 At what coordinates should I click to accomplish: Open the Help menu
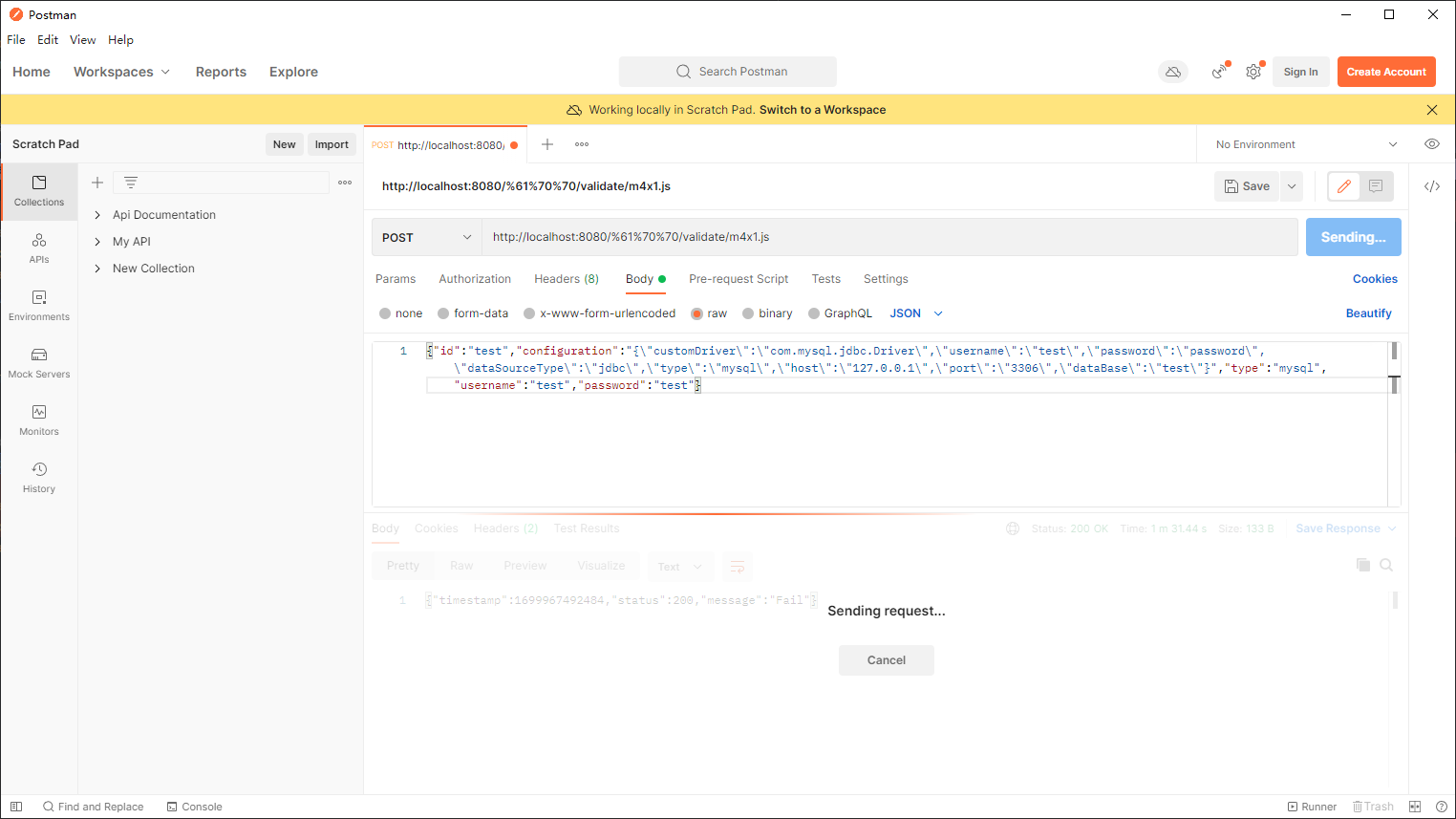click(120, 40)
